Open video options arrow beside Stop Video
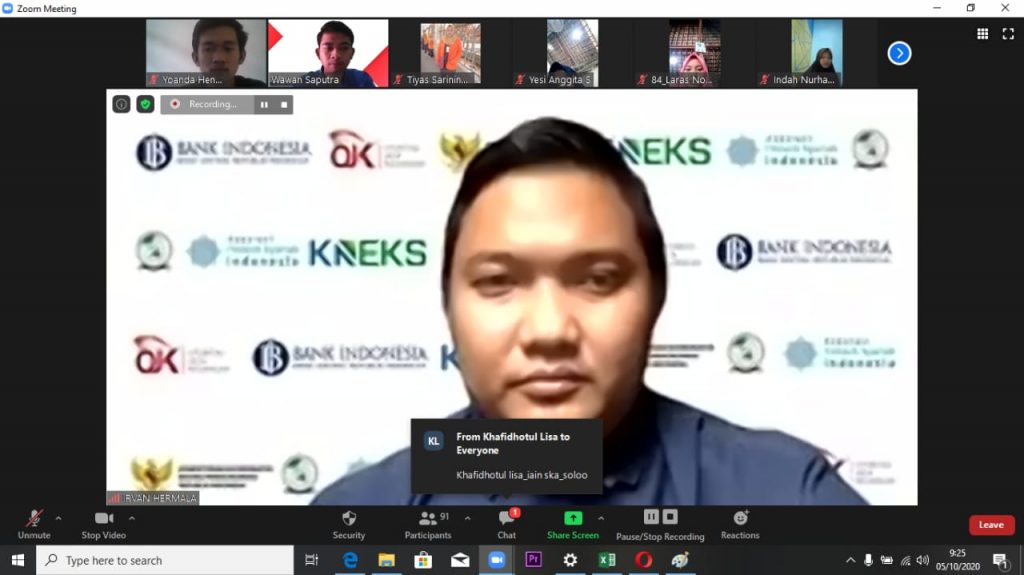The width and height of the screenshot is (1024, 575). [x=132, y=518]
